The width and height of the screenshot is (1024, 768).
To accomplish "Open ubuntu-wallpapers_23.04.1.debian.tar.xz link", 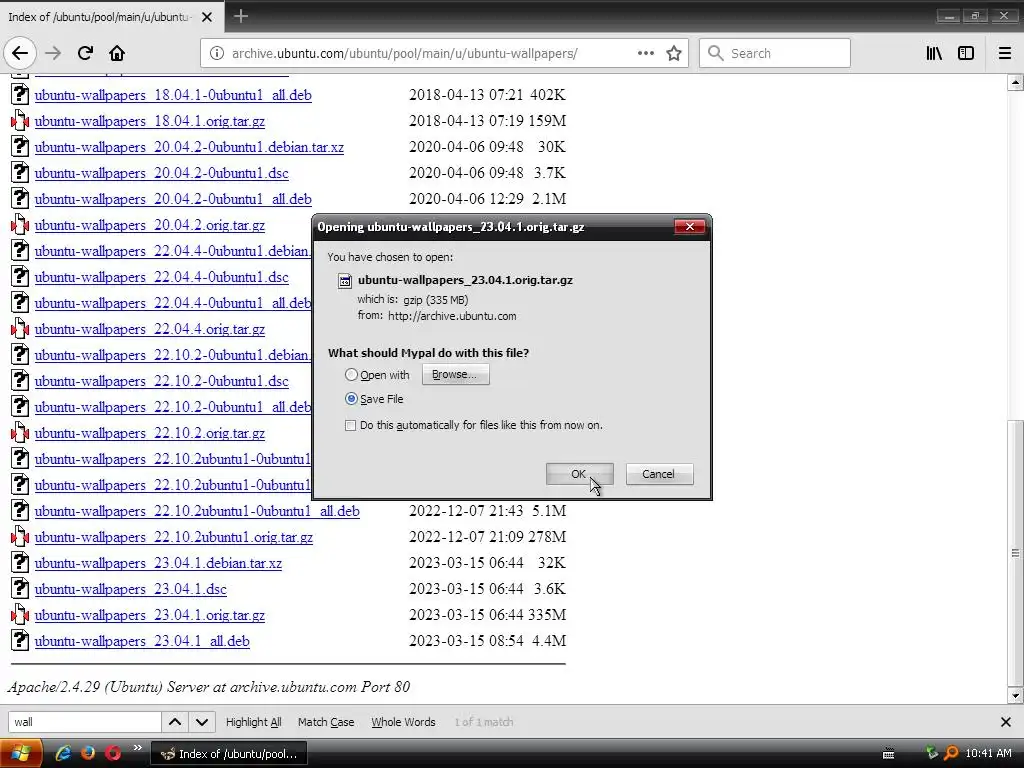I will click(x=158, y=563).
